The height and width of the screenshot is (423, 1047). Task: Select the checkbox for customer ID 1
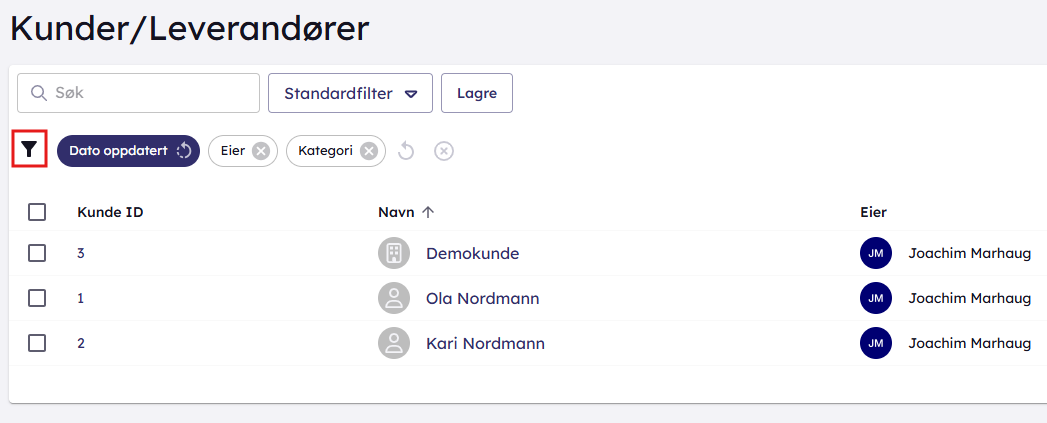37,298
